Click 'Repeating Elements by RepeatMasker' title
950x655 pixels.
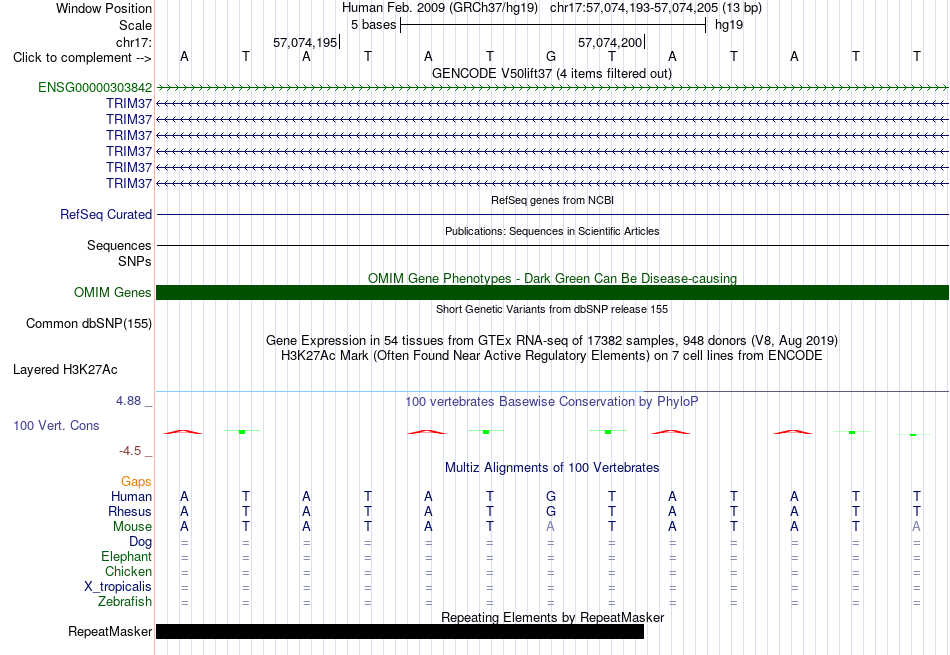pyautogui.click(x=553, y=617)
